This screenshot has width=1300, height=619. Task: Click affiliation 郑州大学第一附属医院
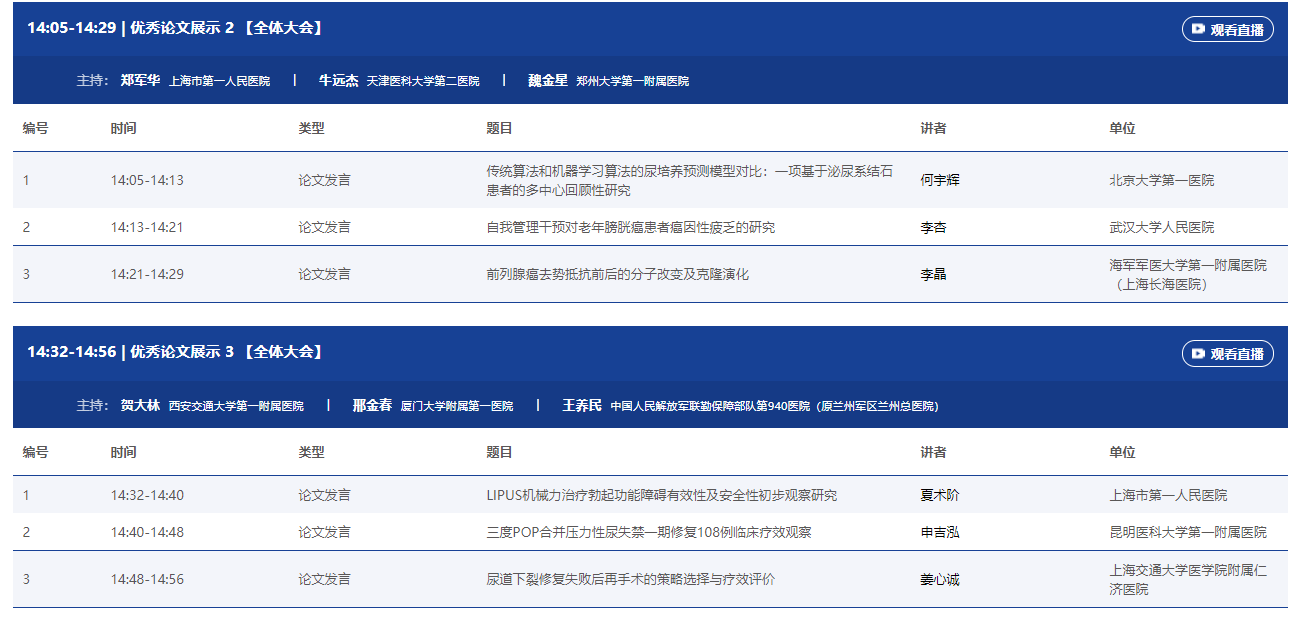pos(632,81)
